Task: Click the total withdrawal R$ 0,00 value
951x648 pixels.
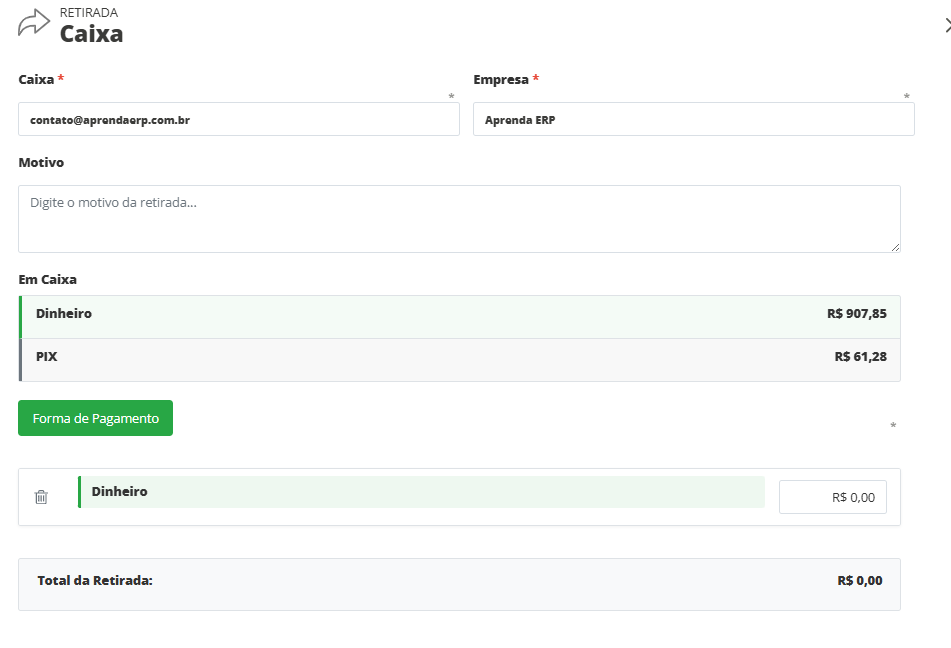Action: 859,581
